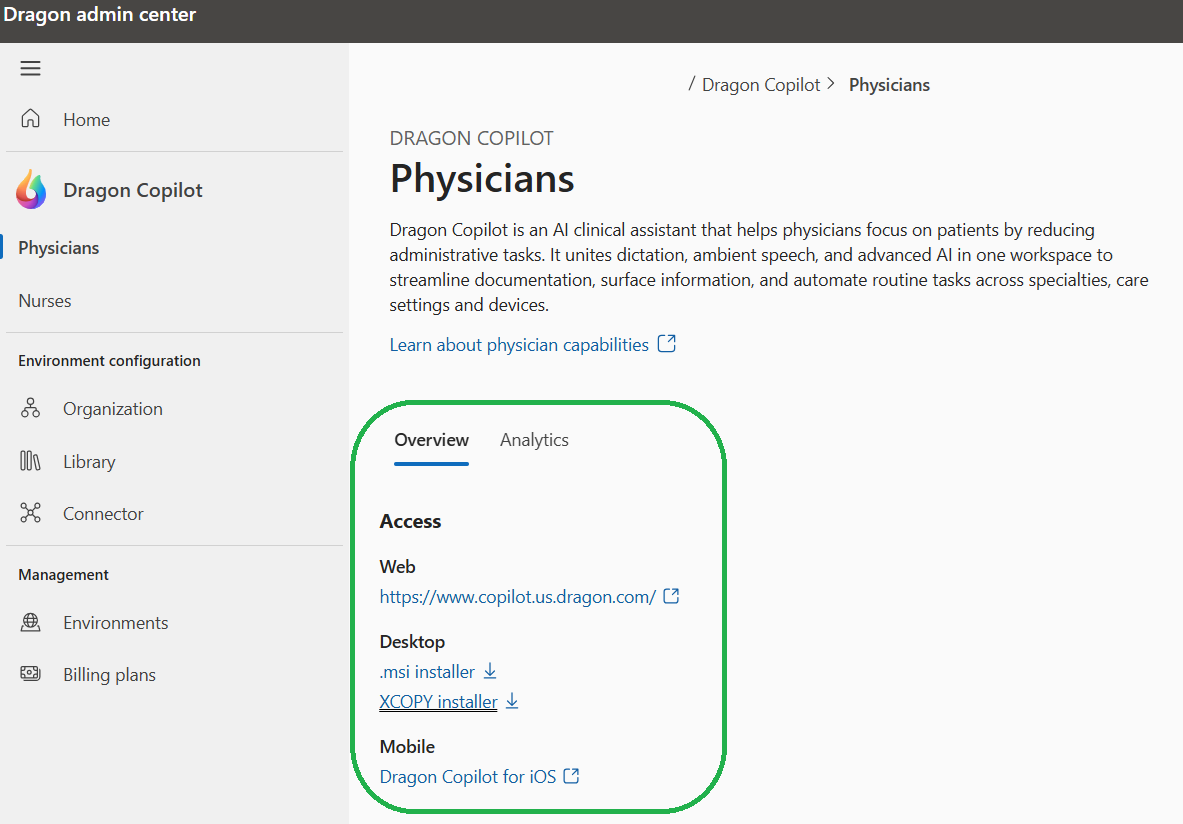Click the Home house icon
1183x824 pixels.
point(31,119)
